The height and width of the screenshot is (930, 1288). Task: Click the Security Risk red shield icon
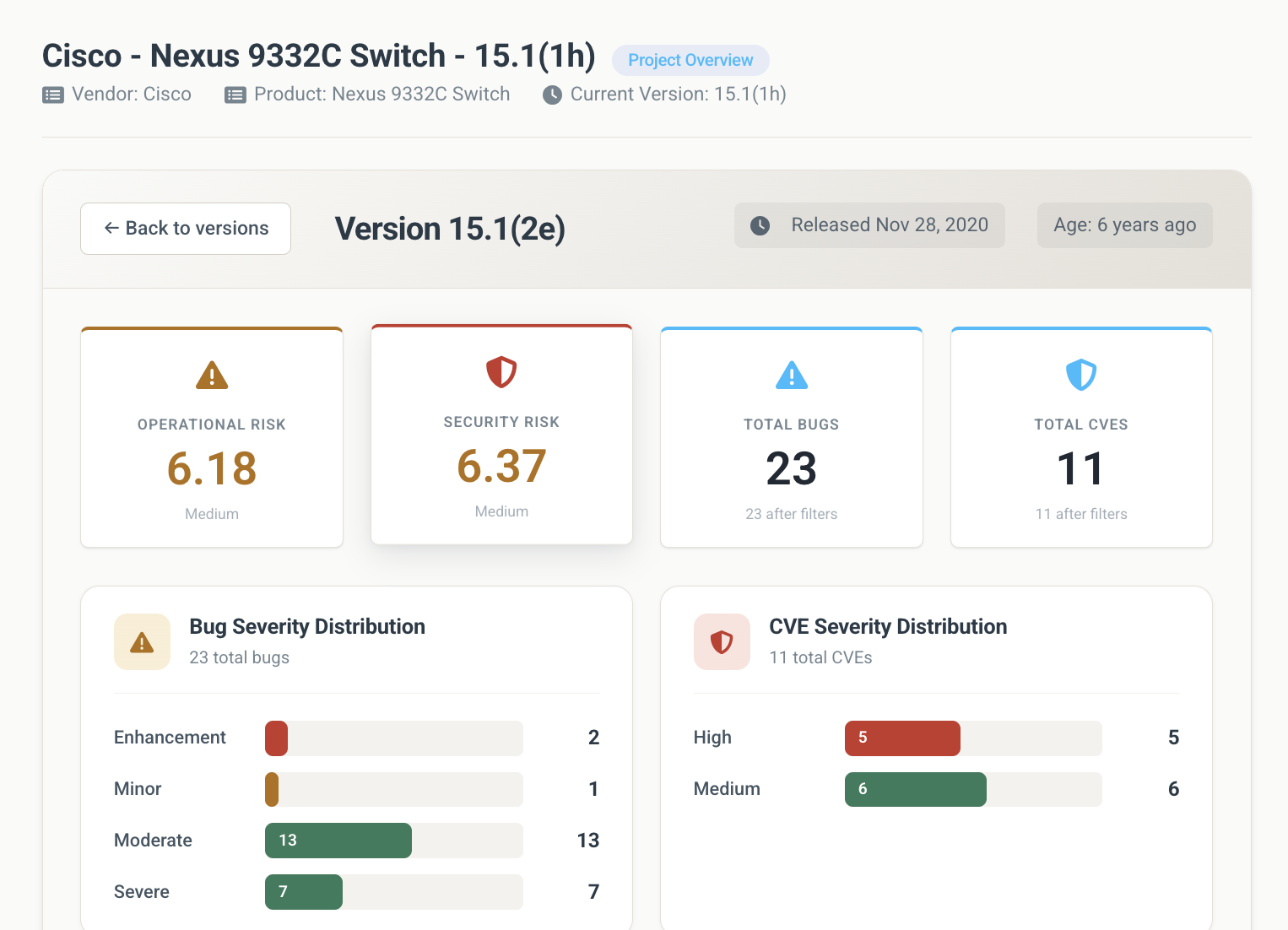click(x=501, y=372)
